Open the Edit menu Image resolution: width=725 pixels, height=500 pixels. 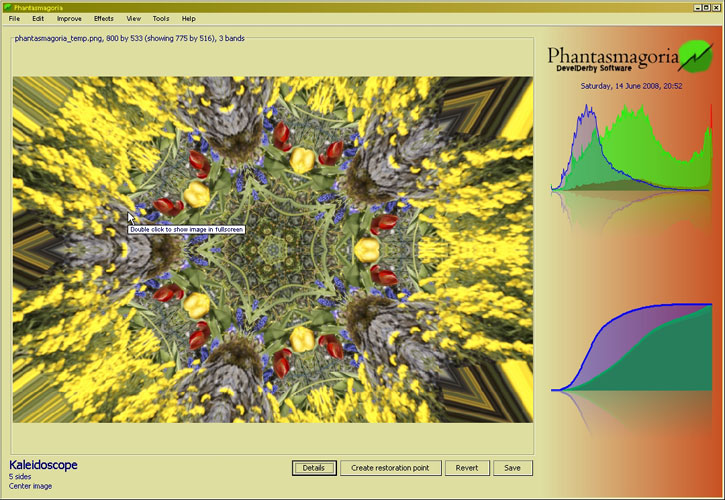(x=38, y=19)
